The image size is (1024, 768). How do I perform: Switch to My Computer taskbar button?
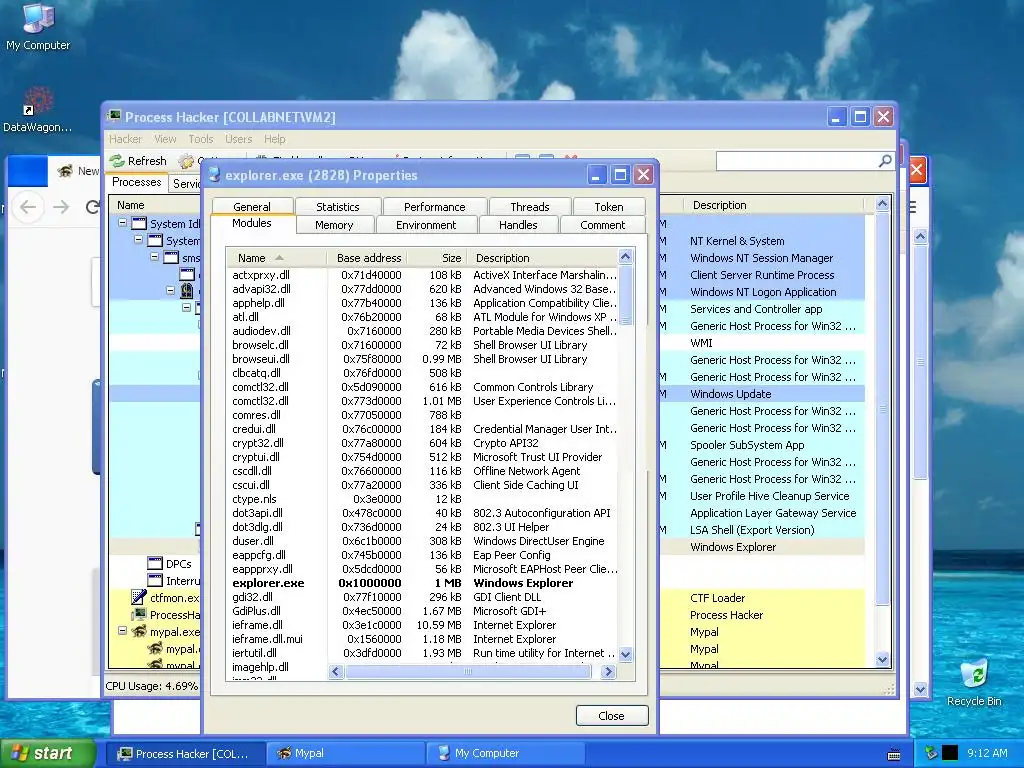(507, 753)
